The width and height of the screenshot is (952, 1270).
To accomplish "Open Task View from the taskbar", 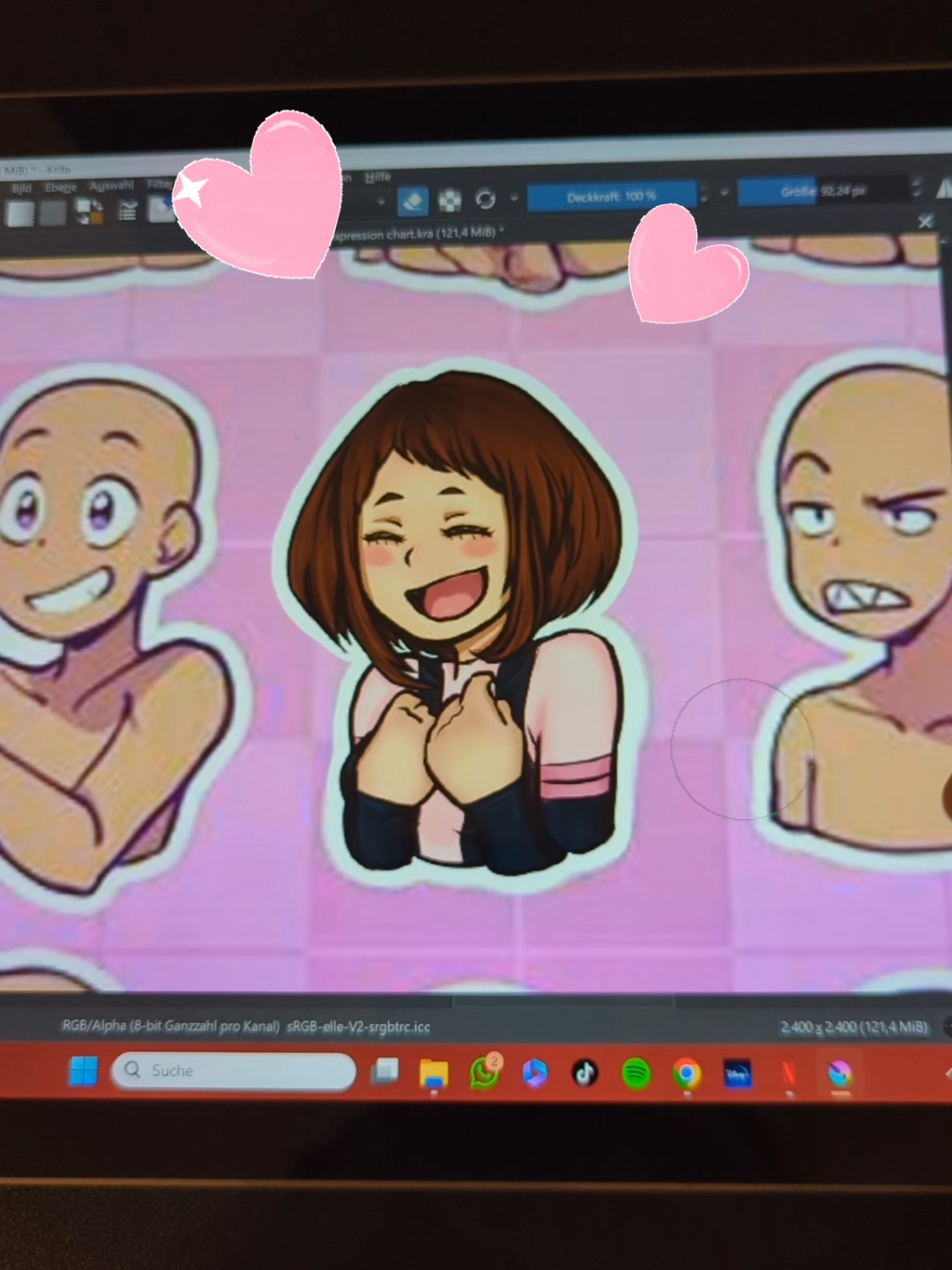I will [x=384, y=1071].
